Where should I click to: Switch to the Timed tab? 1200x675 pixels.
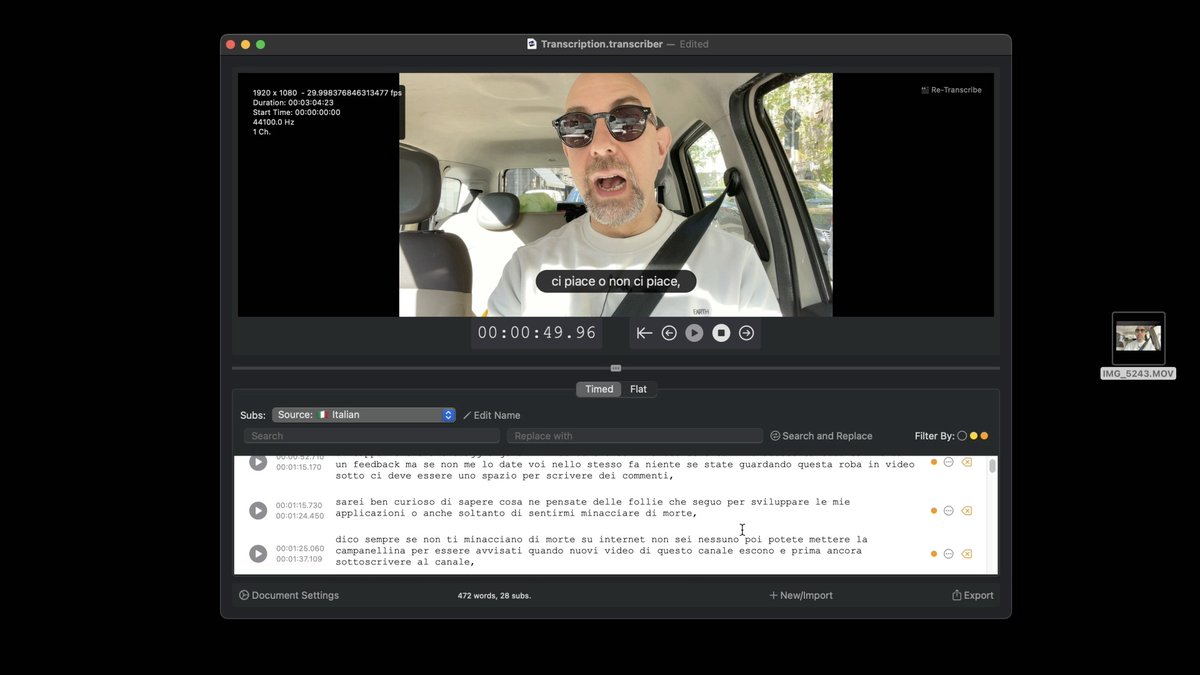click(x=599, y=389)
